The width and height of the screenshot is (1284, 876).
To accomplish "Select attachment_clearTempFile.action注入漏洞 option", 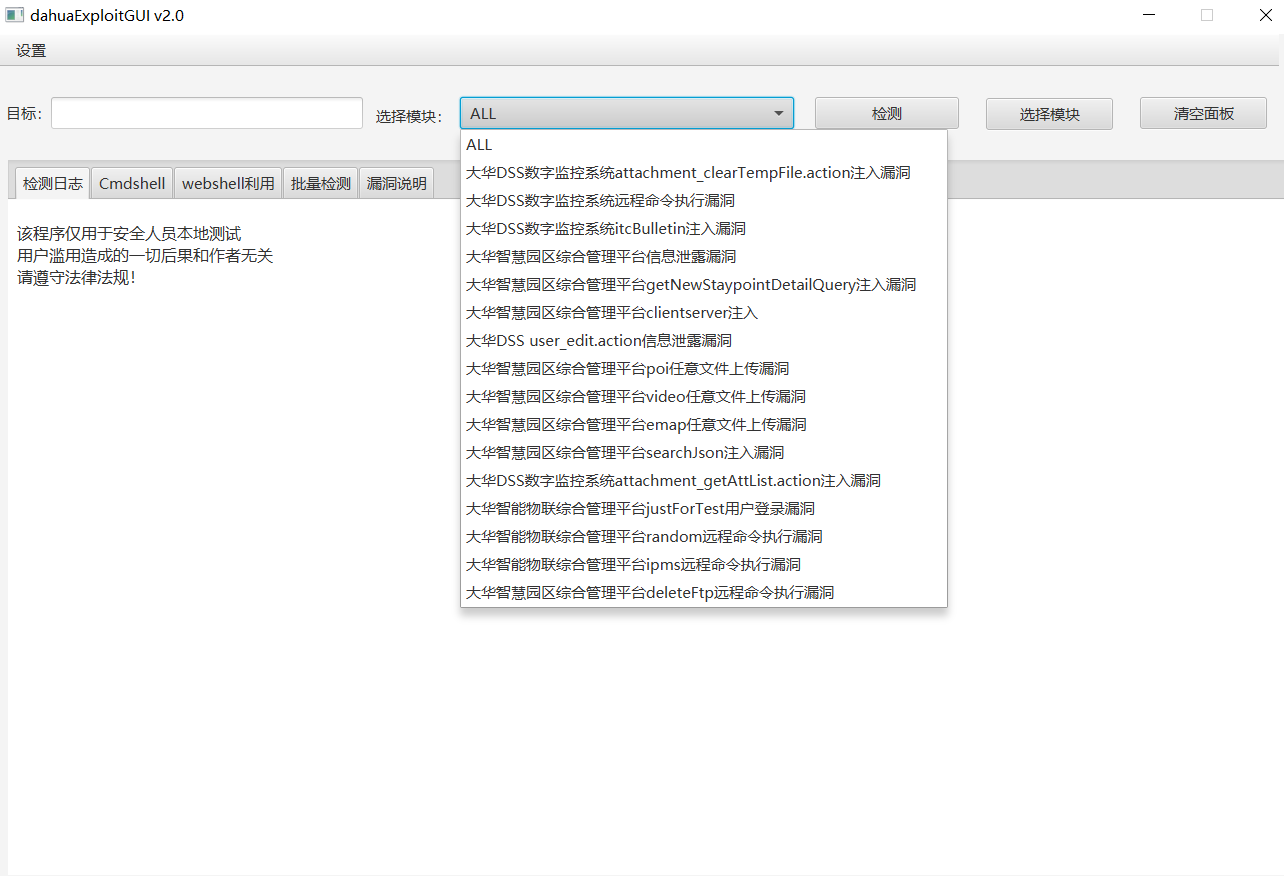I will 704,173.
